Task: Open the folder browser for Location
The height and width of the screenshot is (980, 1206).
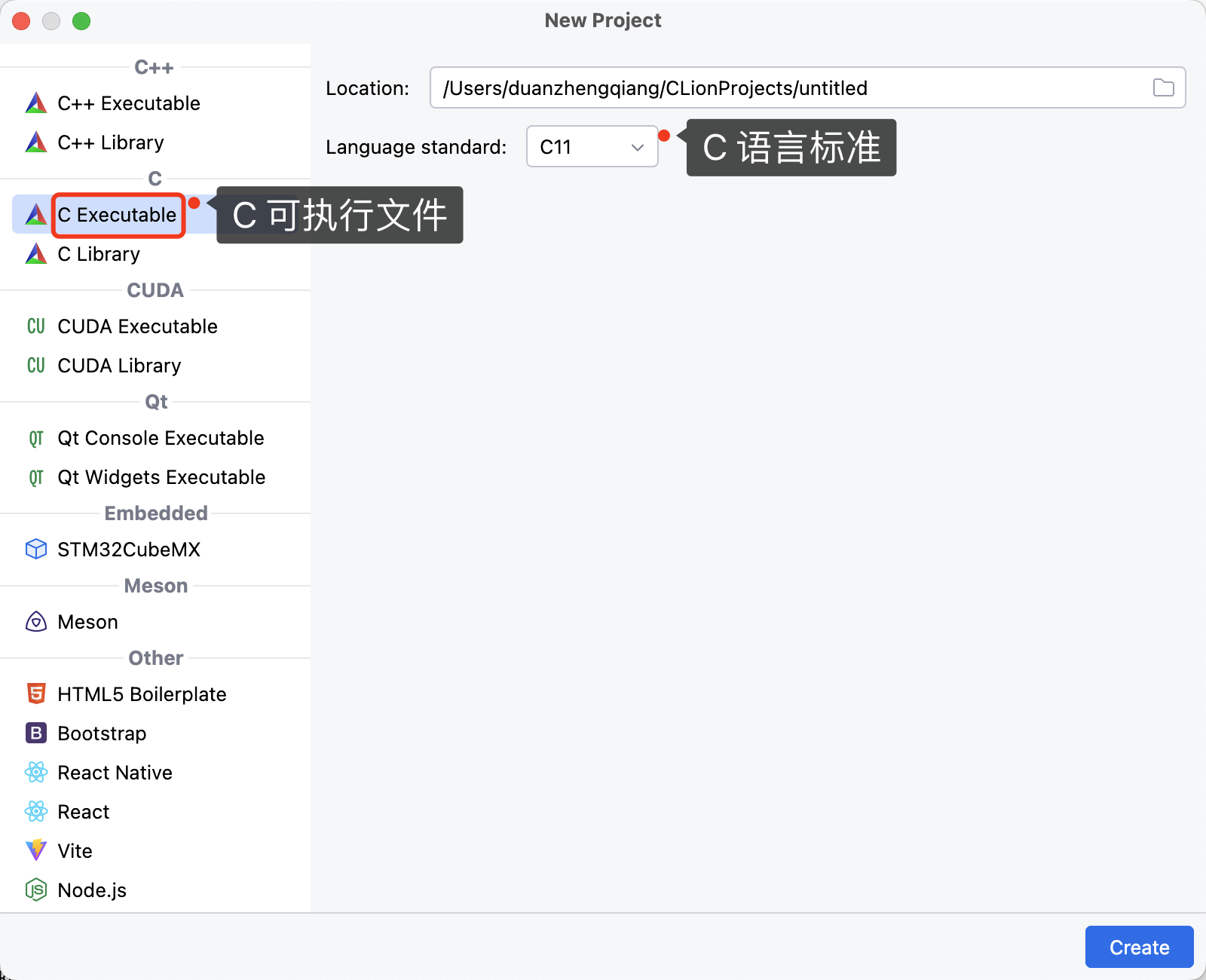Action: [x=1163, y=87]
